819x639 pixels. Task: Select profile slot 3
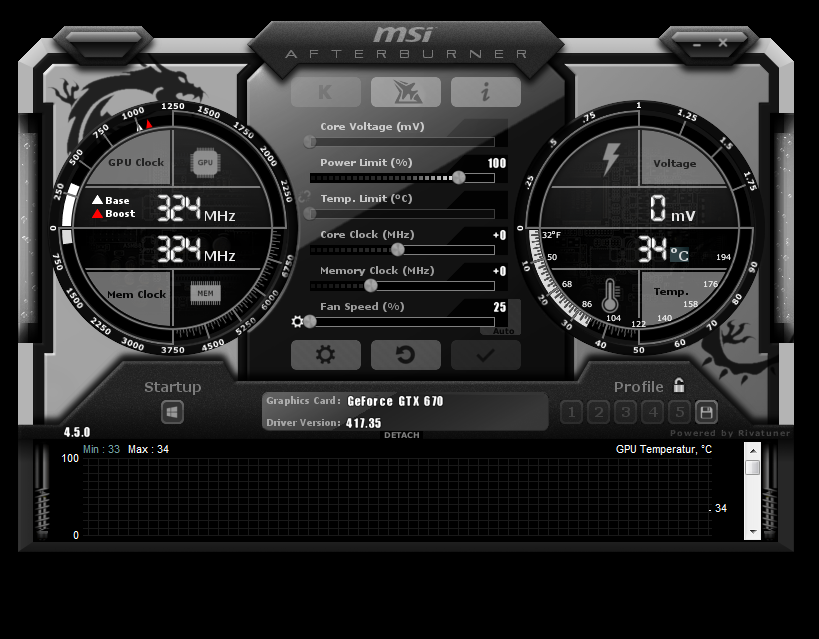626,413
